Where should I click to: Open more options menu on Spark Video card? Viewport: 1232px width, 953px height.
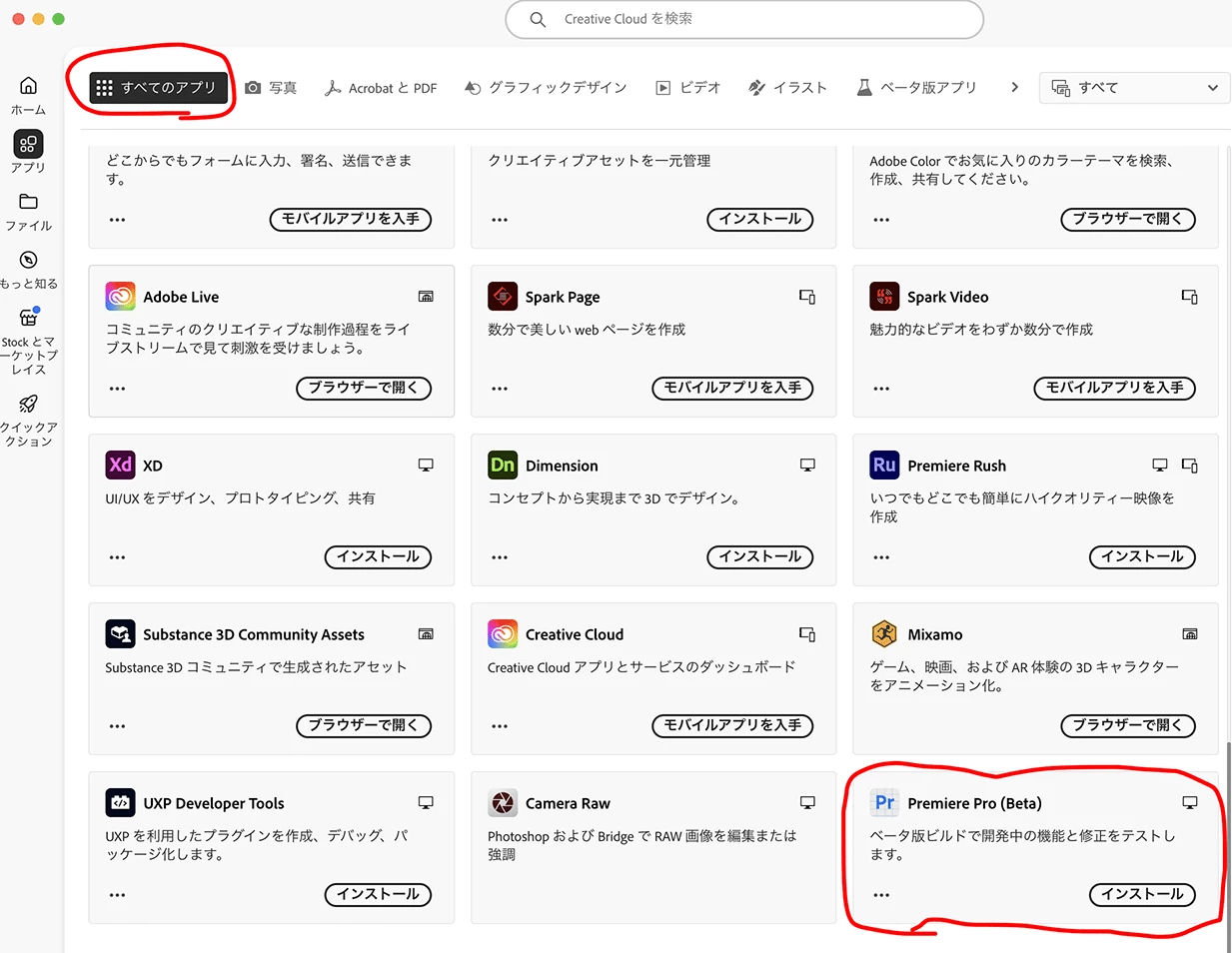click(881, 389)
